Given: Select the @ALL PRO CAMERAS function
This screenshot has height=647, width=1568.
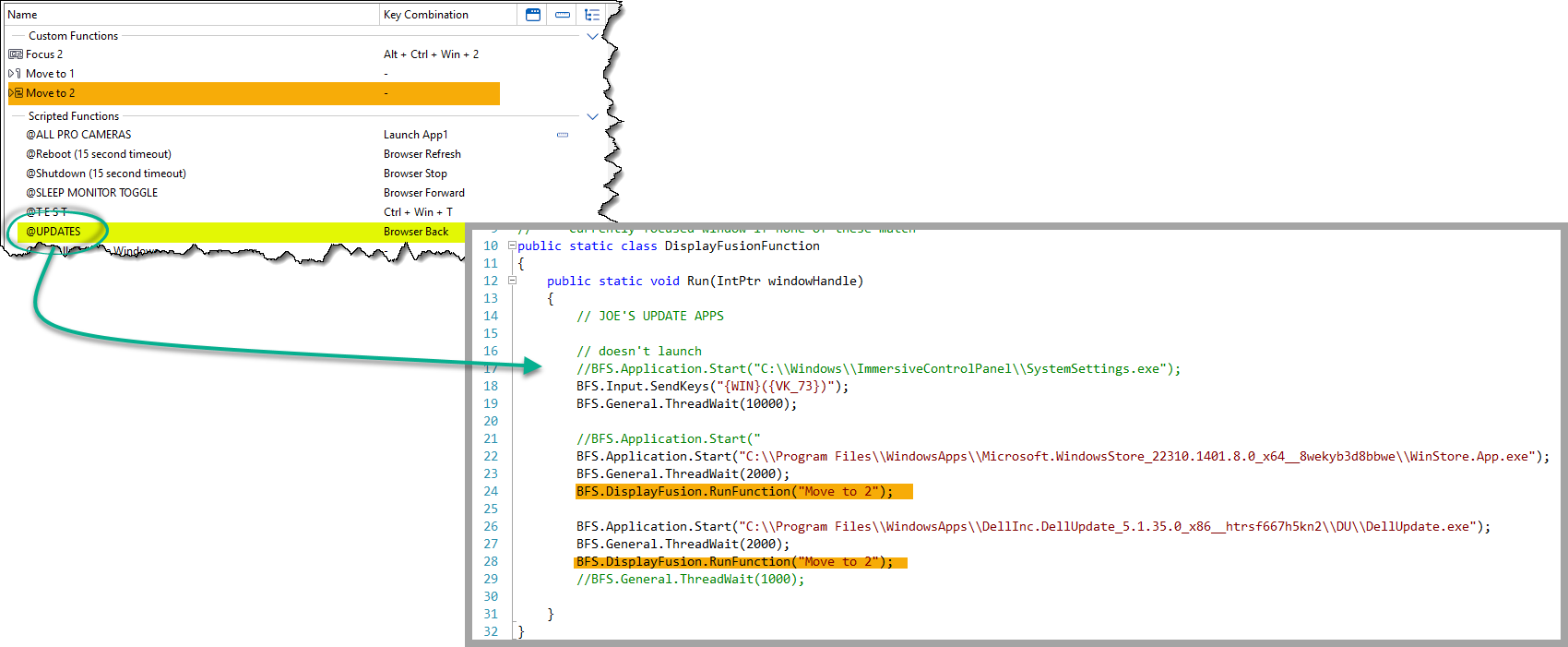Looking at the screenshot, I should (78, 135).
